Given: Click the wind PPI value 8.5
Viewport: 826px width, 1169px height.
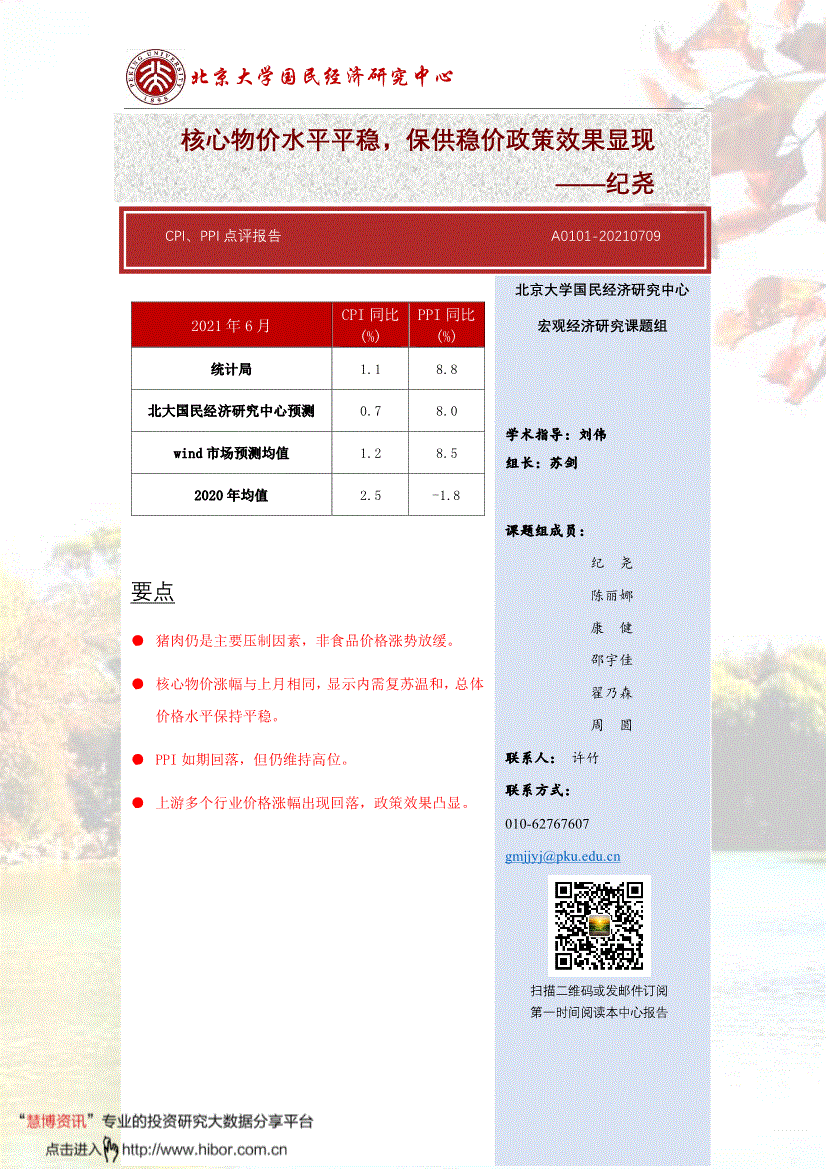Looking at the screenshot, I should point(447,453).
